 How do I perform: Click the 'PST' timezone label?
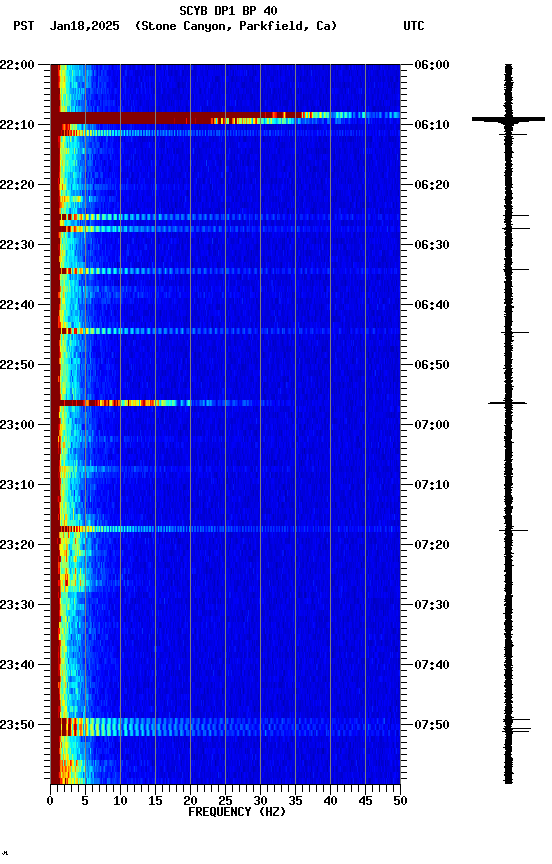24,26
